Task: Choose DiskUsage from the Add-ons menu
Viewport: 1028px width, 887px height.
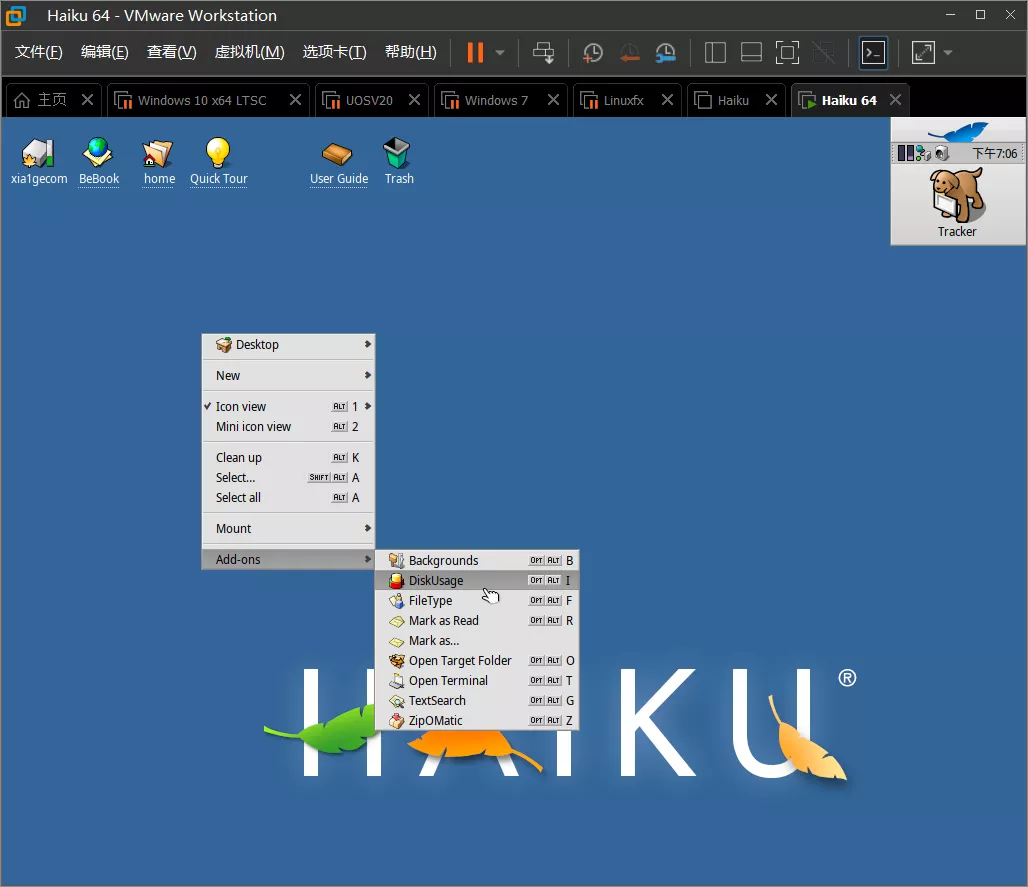Action: (436, 581)
